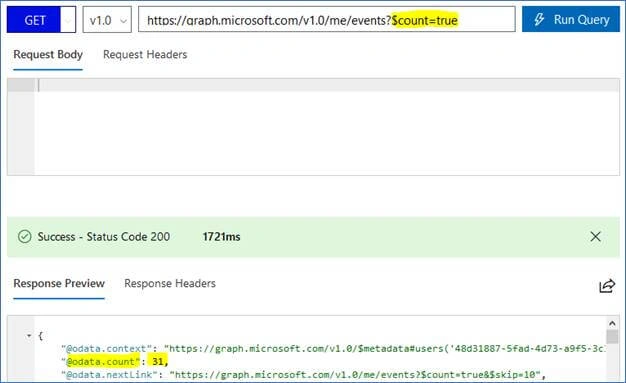Click the green success checkmark icon

(24, 236)
